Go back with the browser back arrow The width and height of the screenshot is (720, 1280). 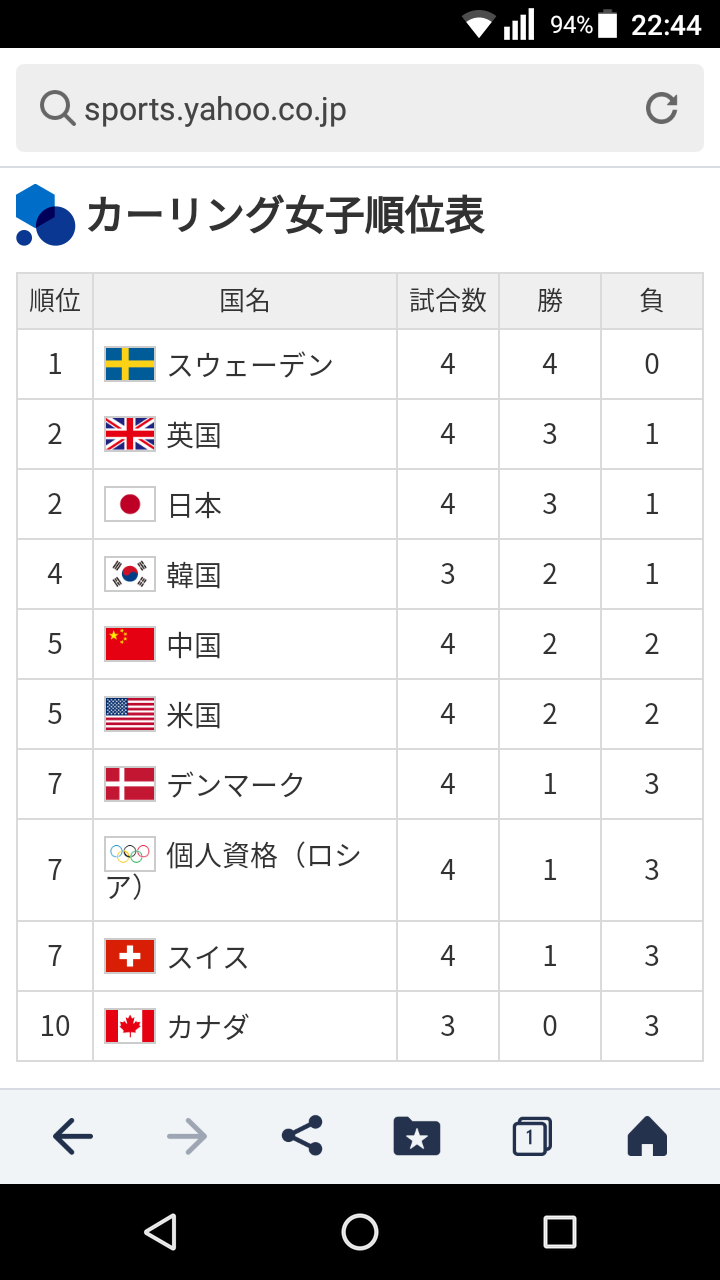(72, 1136)
